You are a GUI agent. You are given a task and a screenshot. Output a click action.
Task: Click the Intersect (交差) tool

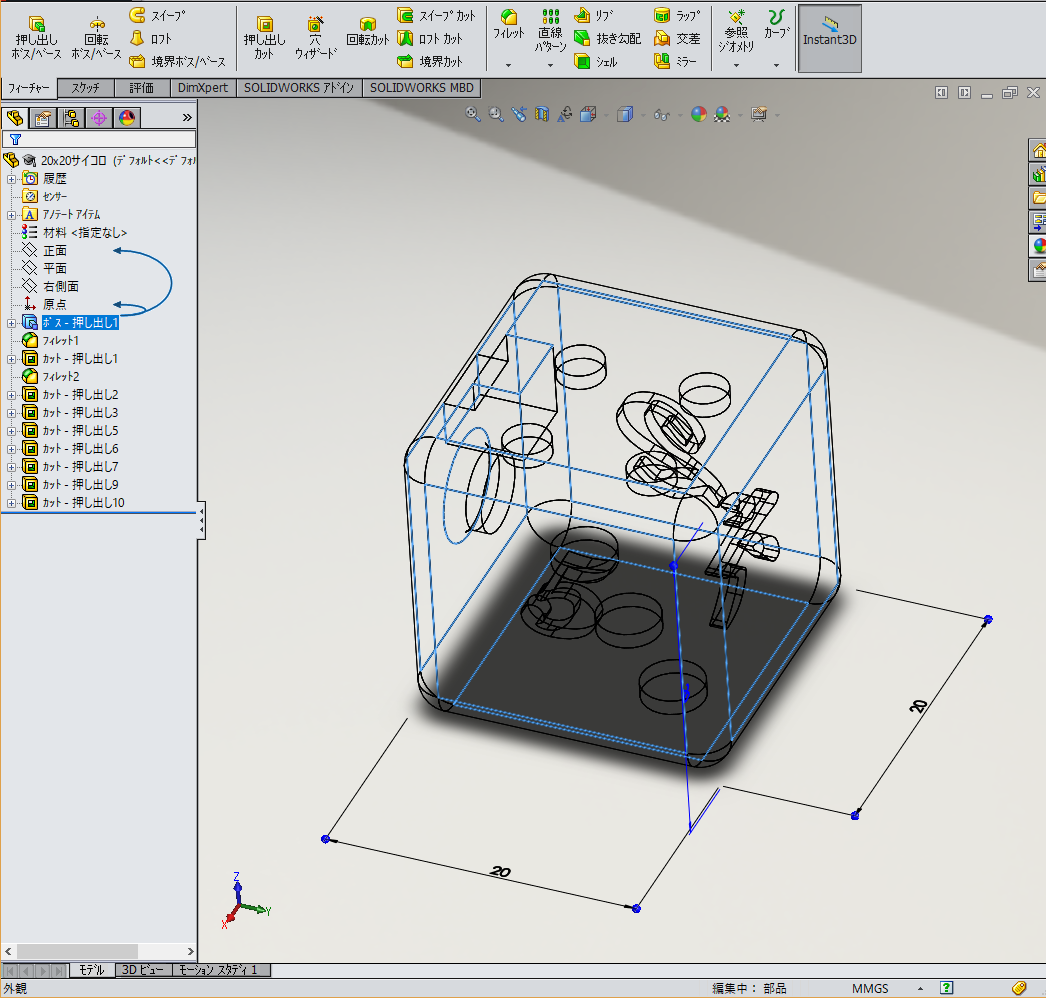(677, 38)
